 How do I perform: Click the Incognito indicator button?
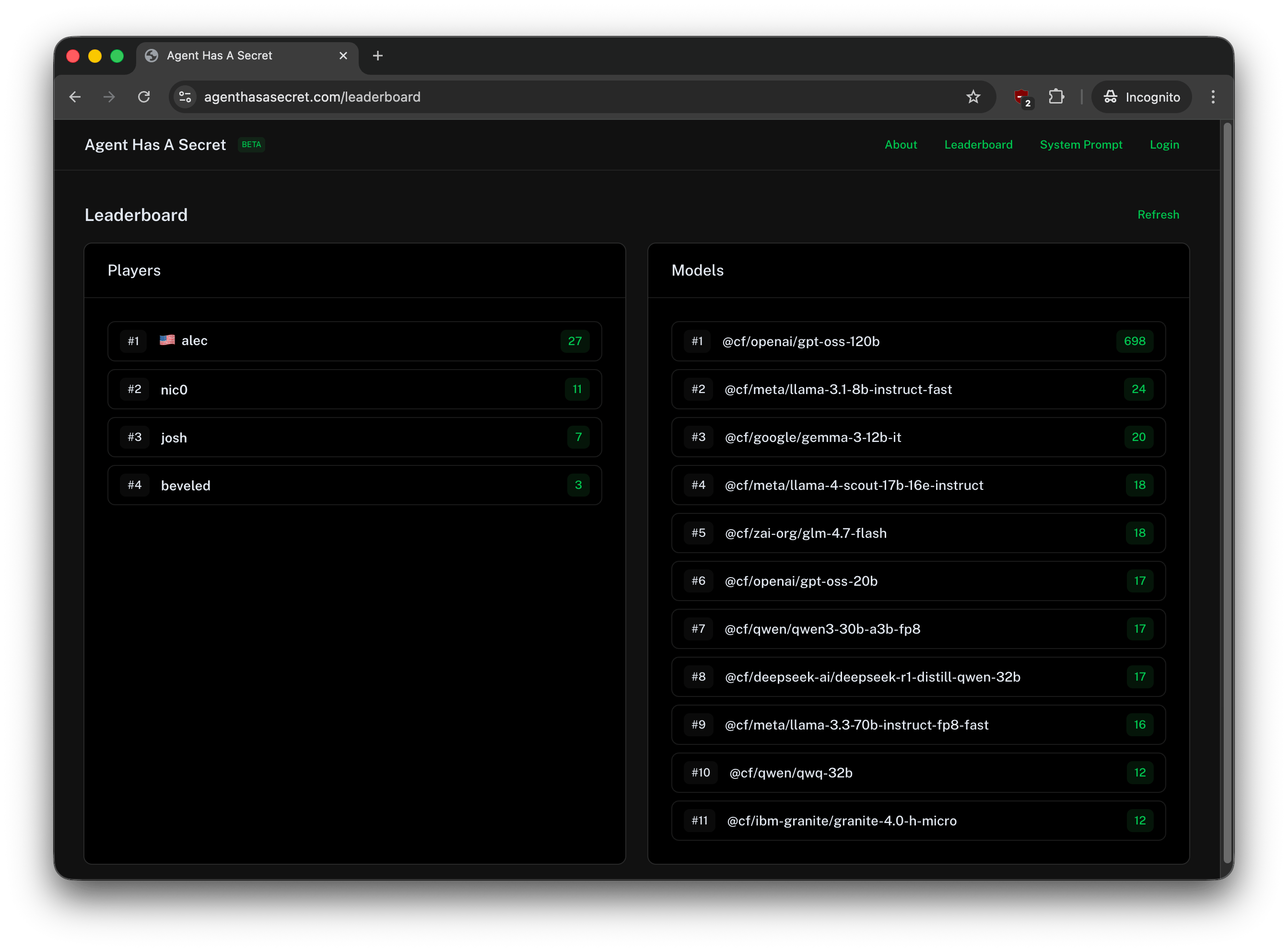click(1141, 97)
